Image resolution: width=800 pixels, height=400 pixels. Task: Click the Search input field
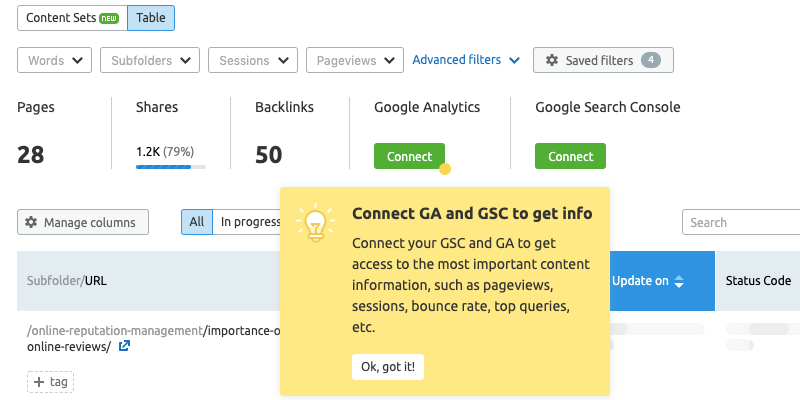click(740, 222)
